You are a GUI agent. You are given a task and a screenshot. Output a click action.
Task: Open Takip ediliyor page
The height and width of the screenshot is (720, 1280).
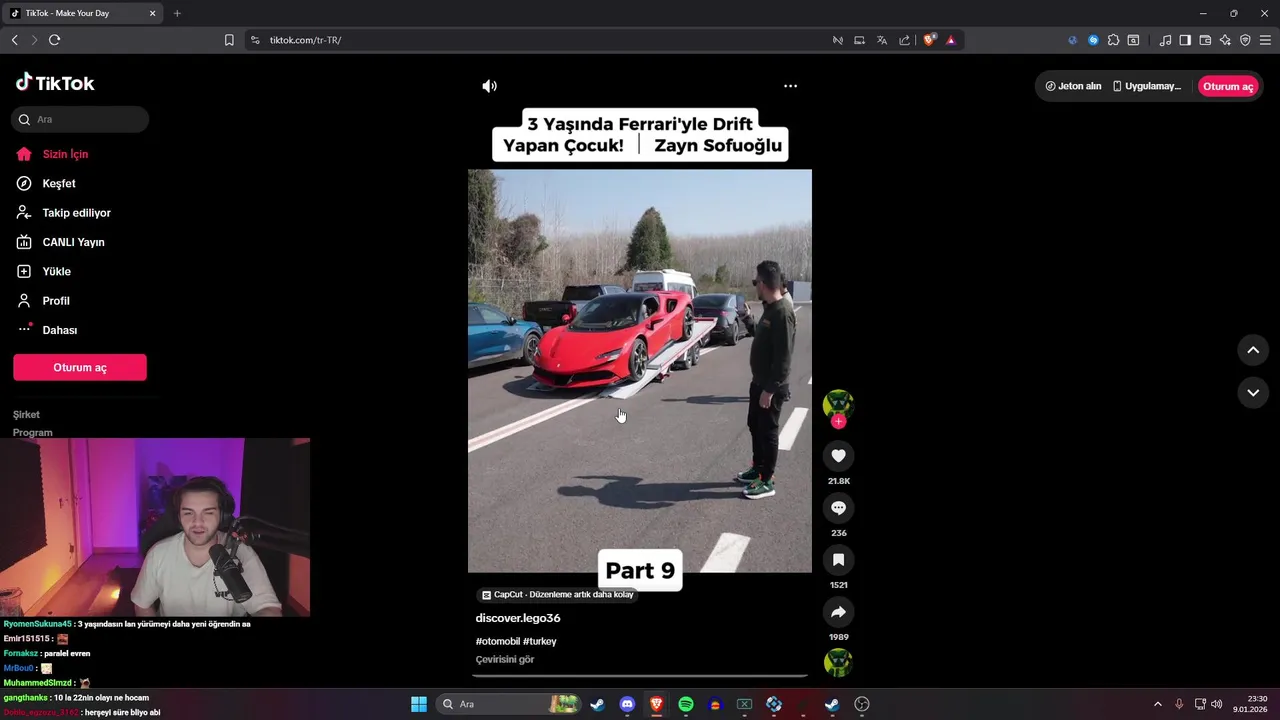click(76, 213)
